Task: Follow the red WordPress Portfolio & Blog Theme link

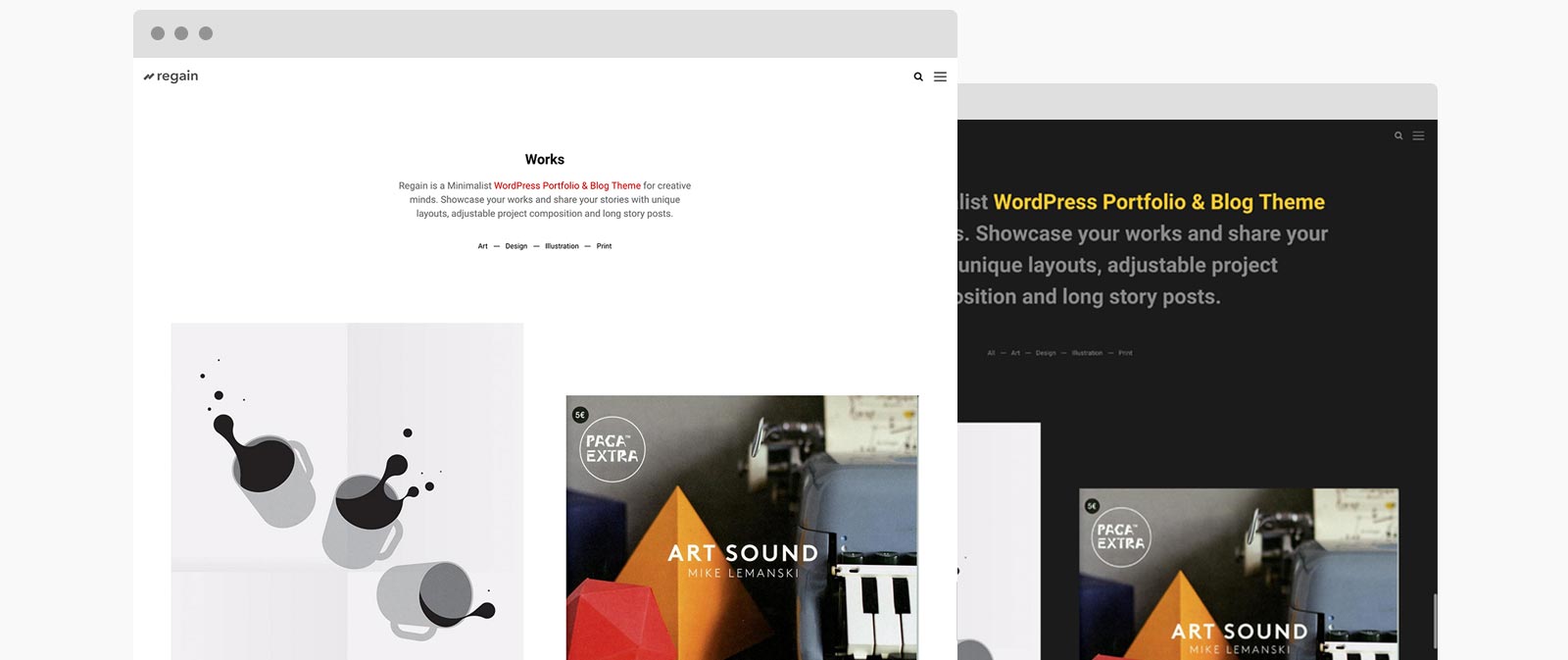Action: point(567,185)
